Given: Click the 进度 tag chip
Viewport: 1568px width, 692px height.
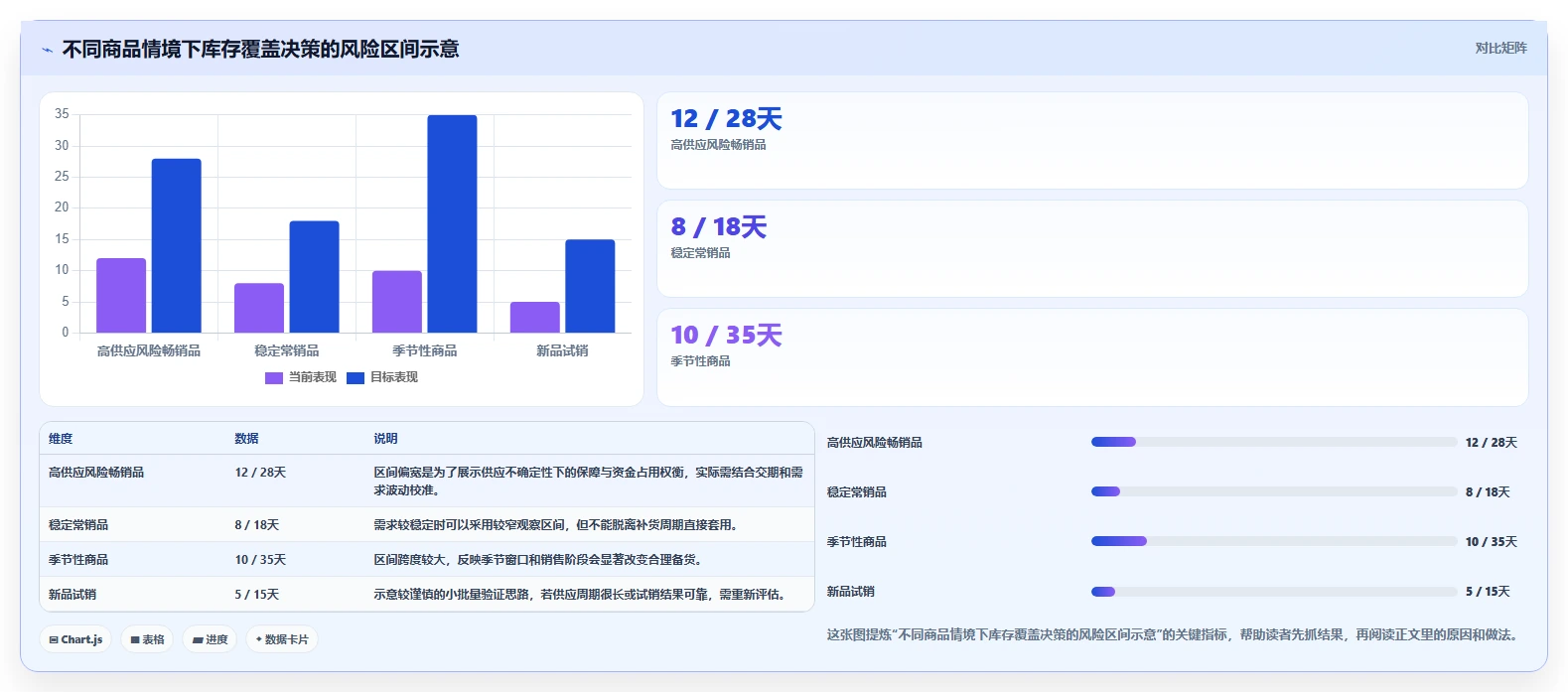Looking at the screenshot, I should coord(211,639).
